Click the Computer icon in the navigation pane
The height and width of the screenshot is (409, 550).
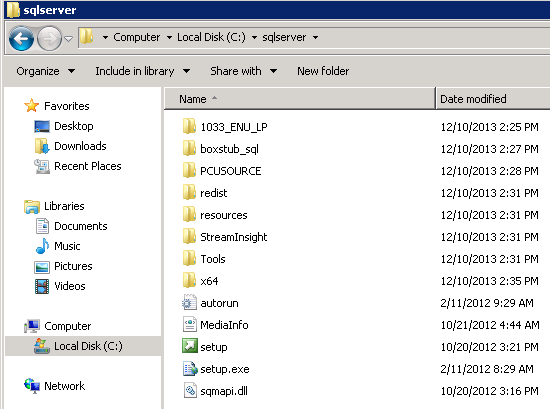32,326
